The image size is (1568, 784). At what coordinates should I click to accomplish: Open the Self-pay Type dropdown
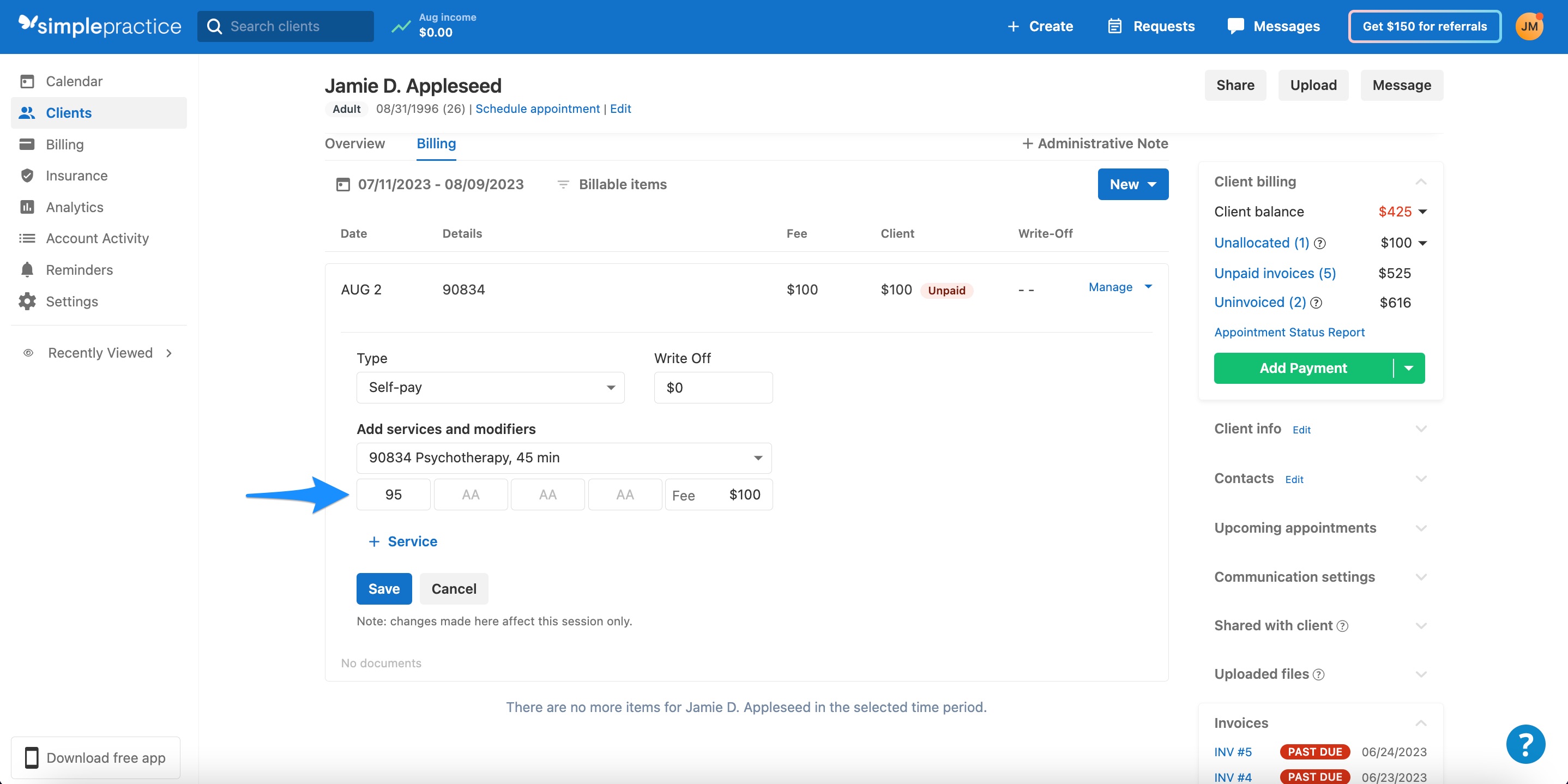(490, 387)
